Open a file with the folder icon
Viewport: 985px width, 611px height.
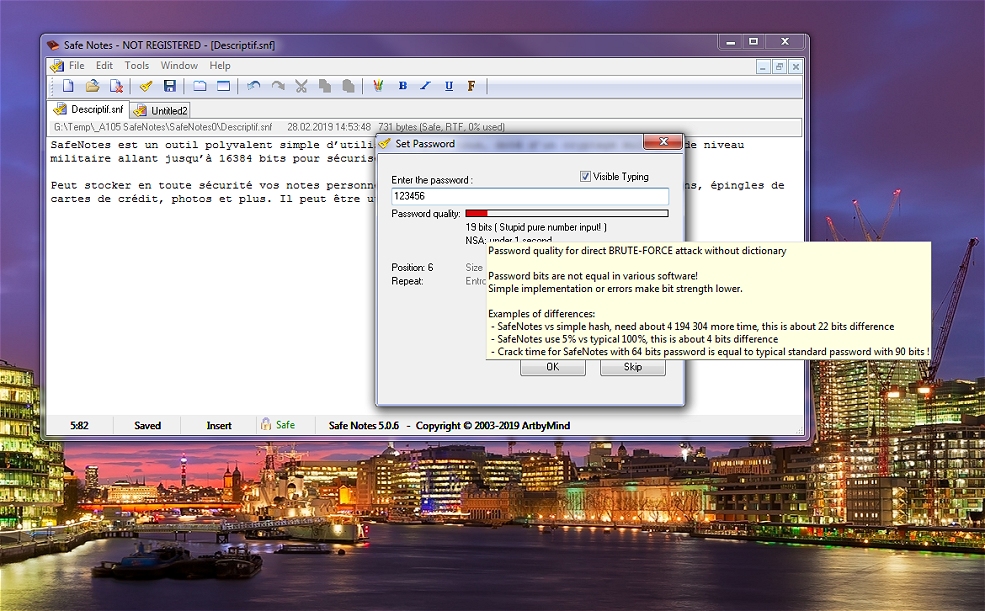point(92,86)
